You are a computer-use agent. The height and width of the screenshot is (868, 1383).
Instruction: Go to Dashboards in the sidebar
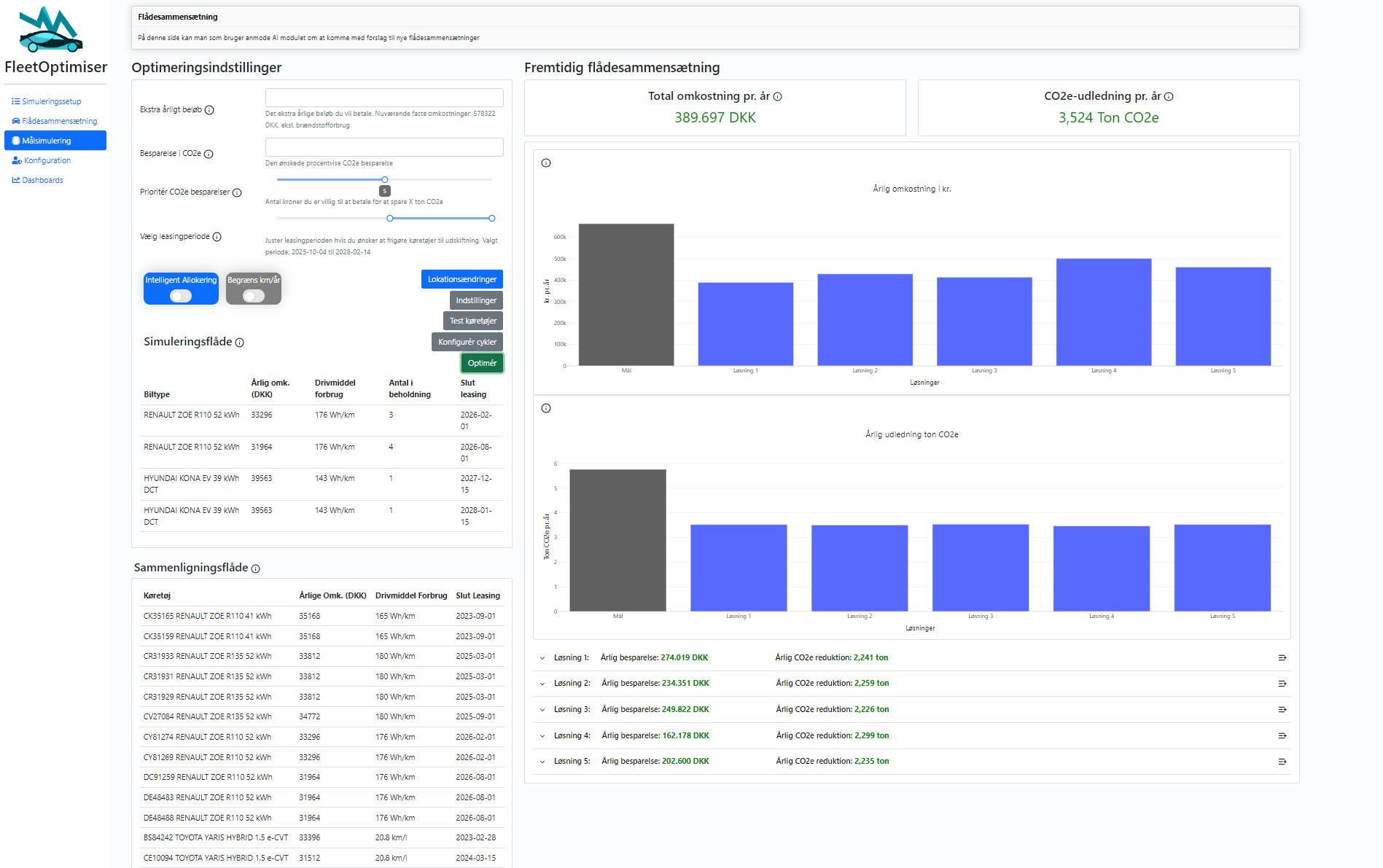coord(42,180)
